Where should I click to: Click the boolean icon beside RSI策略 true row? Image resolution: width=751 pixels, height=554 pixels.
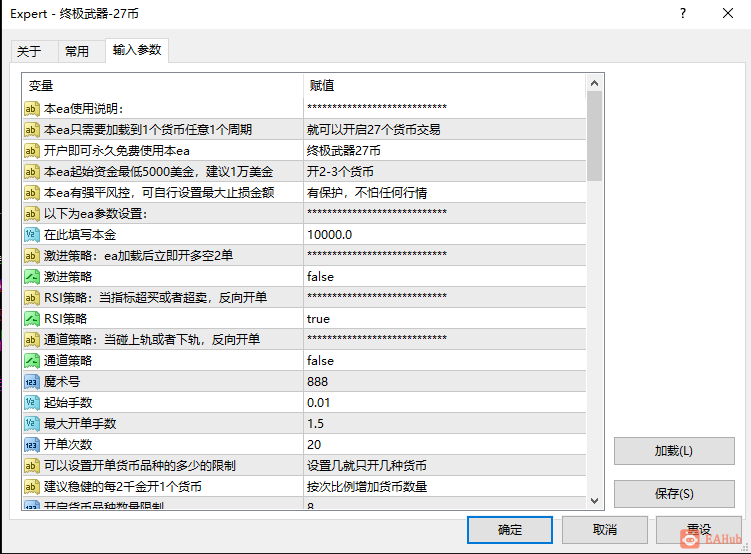click(x=31, y=319)
